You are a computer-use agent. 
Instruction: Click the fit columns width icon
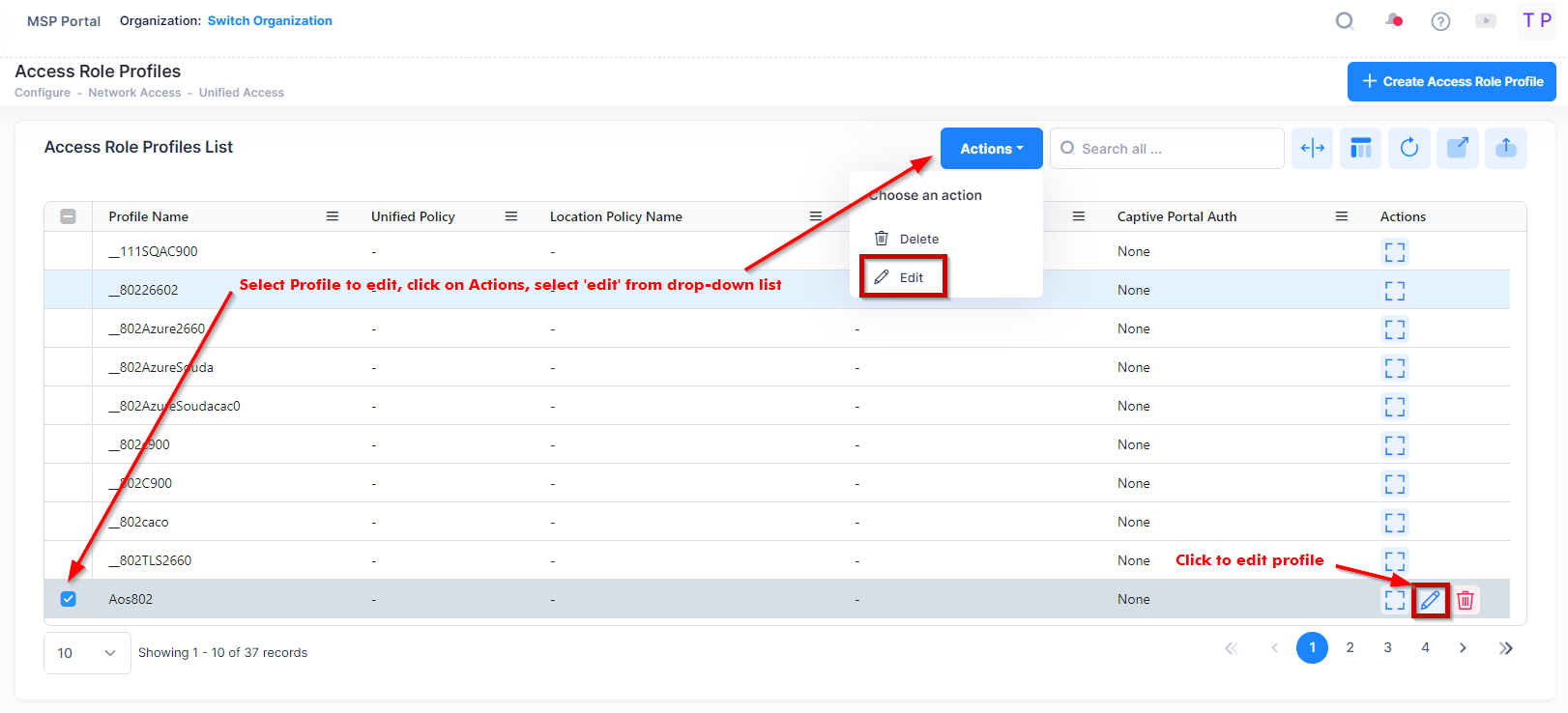click(1312, 148)
